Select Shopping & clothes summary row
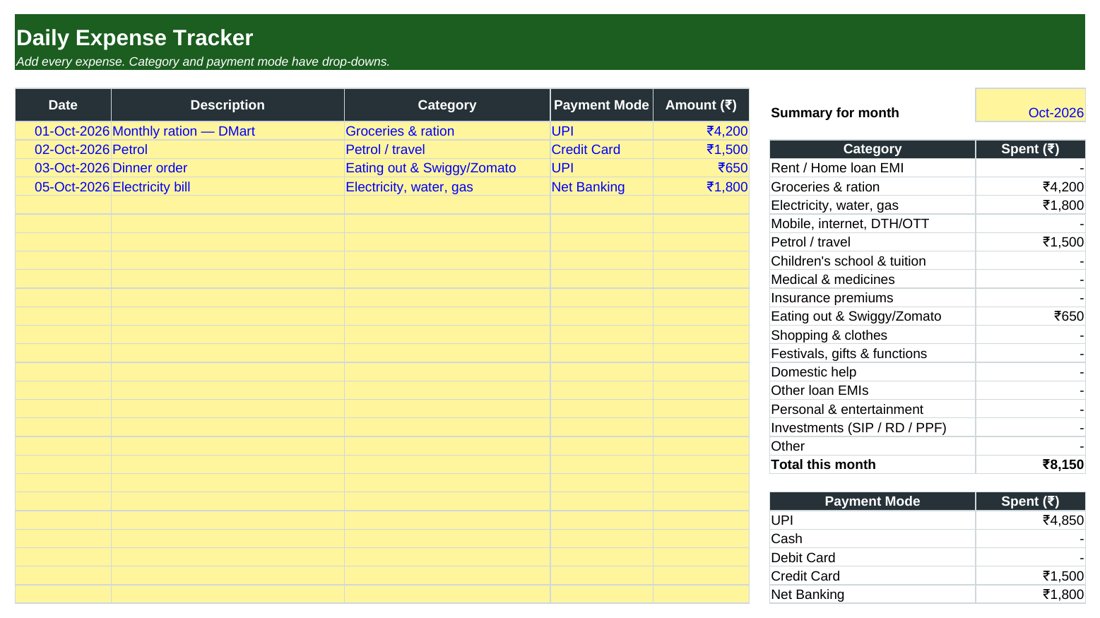Image resolution: width=1100 pixels, height=618 pixels. 927,335
